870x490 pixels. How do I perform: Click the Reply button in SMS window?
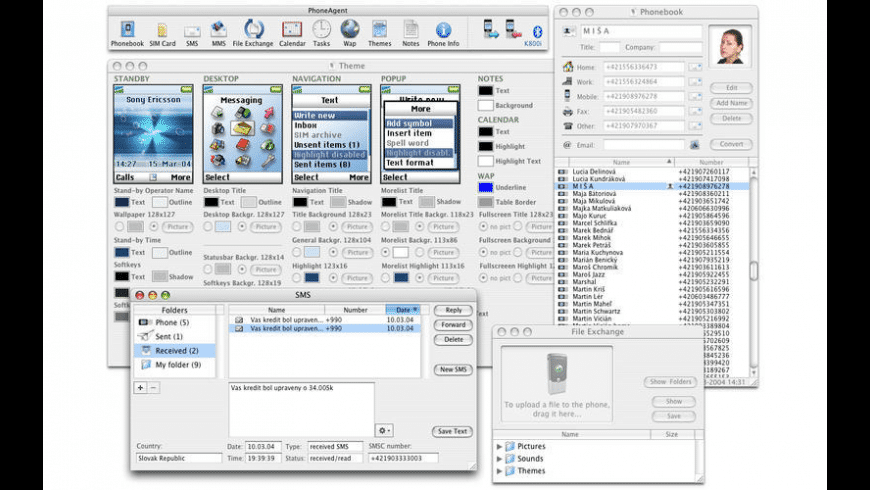(x=453, y=311)
